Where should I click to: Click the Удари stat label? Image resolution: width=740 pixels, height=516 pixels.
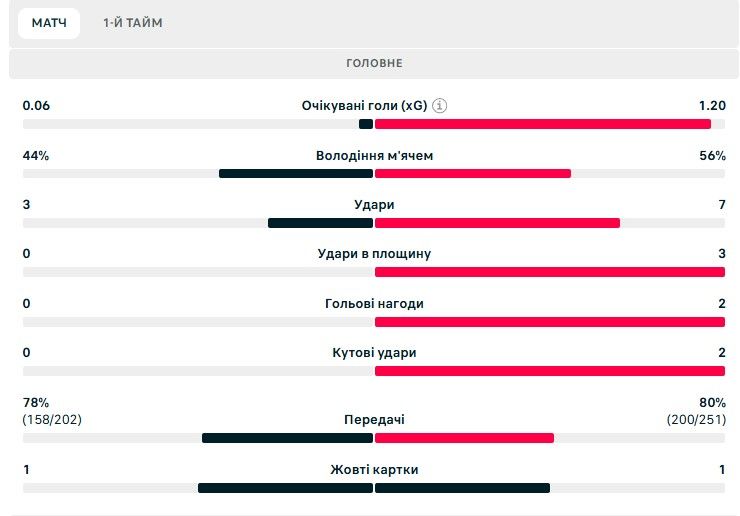(x=374, y=205)
